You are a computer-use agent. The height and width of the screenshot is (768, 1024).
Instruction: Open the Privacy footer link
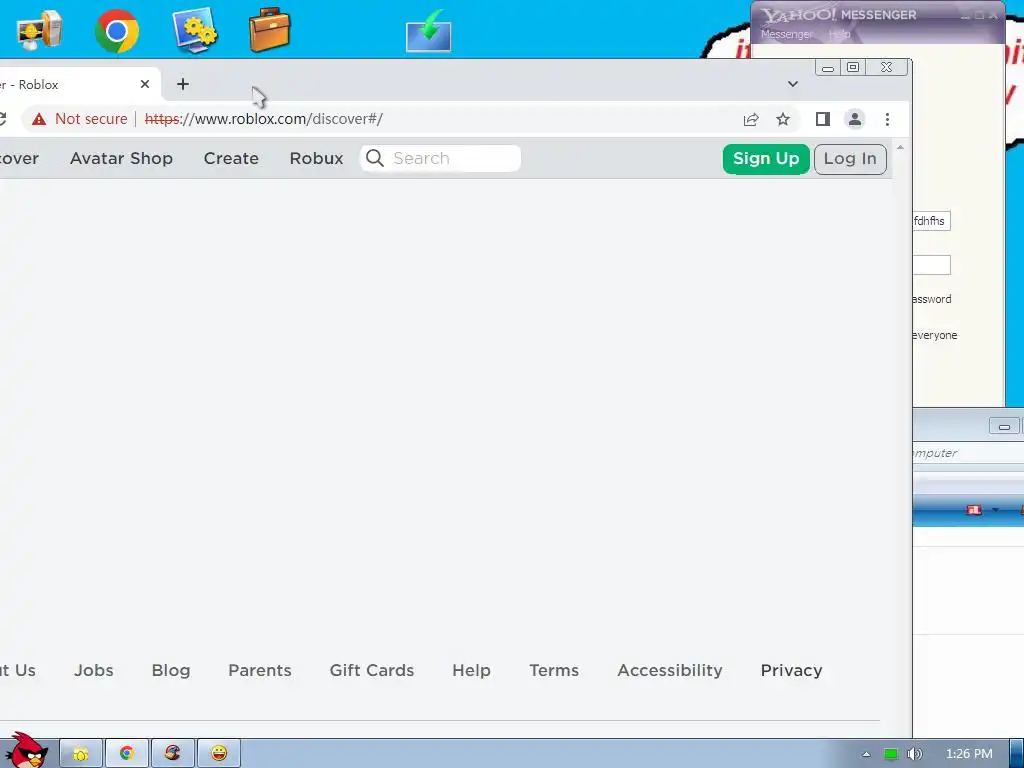coord(792,671)
